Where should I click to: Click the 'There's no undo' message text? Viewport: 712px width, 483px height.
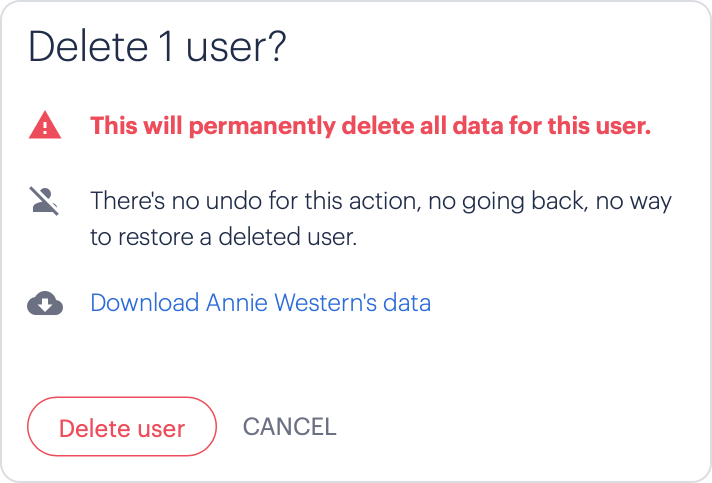click(381, 219)
